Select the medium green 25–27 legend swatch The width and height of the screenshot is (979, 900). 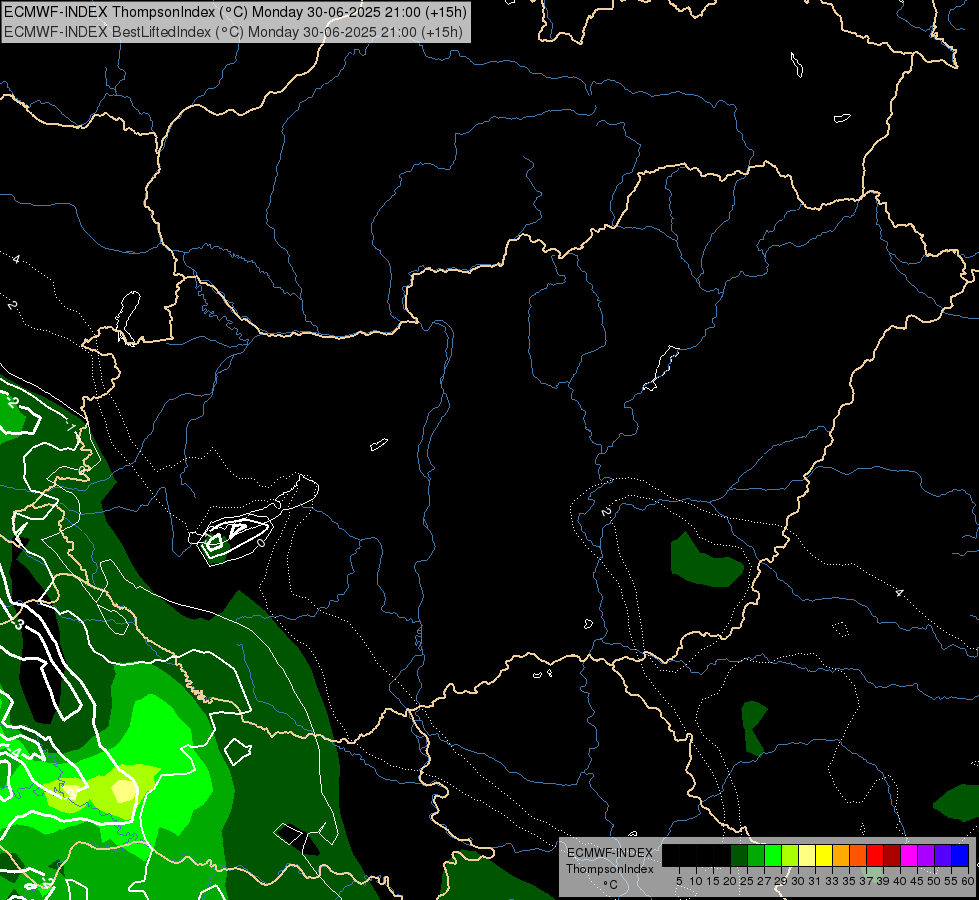[756, 855]
